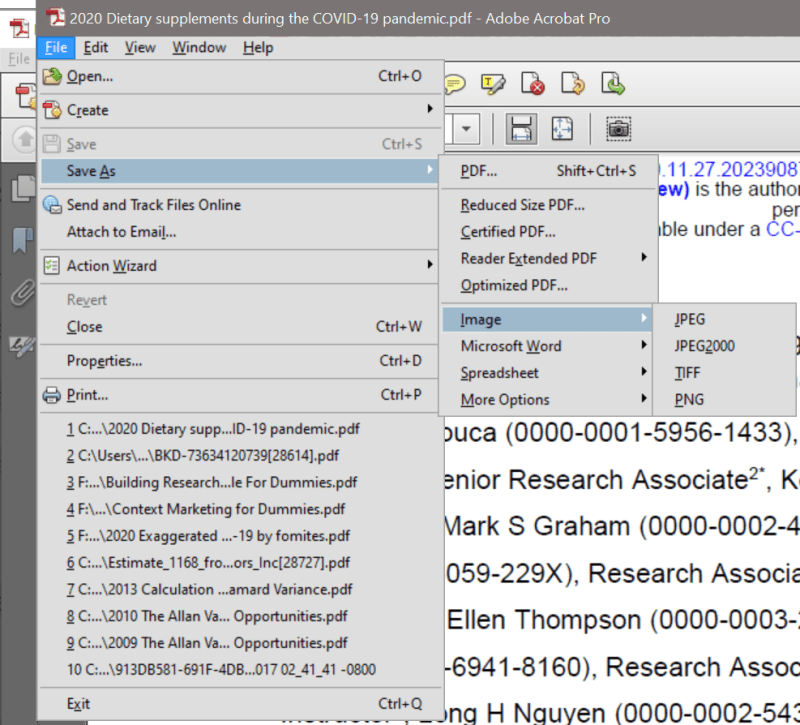The width and height of the screenshot is (800, 725).
Task: Open the page thumbnails panel icon
Action: [22, 188]
